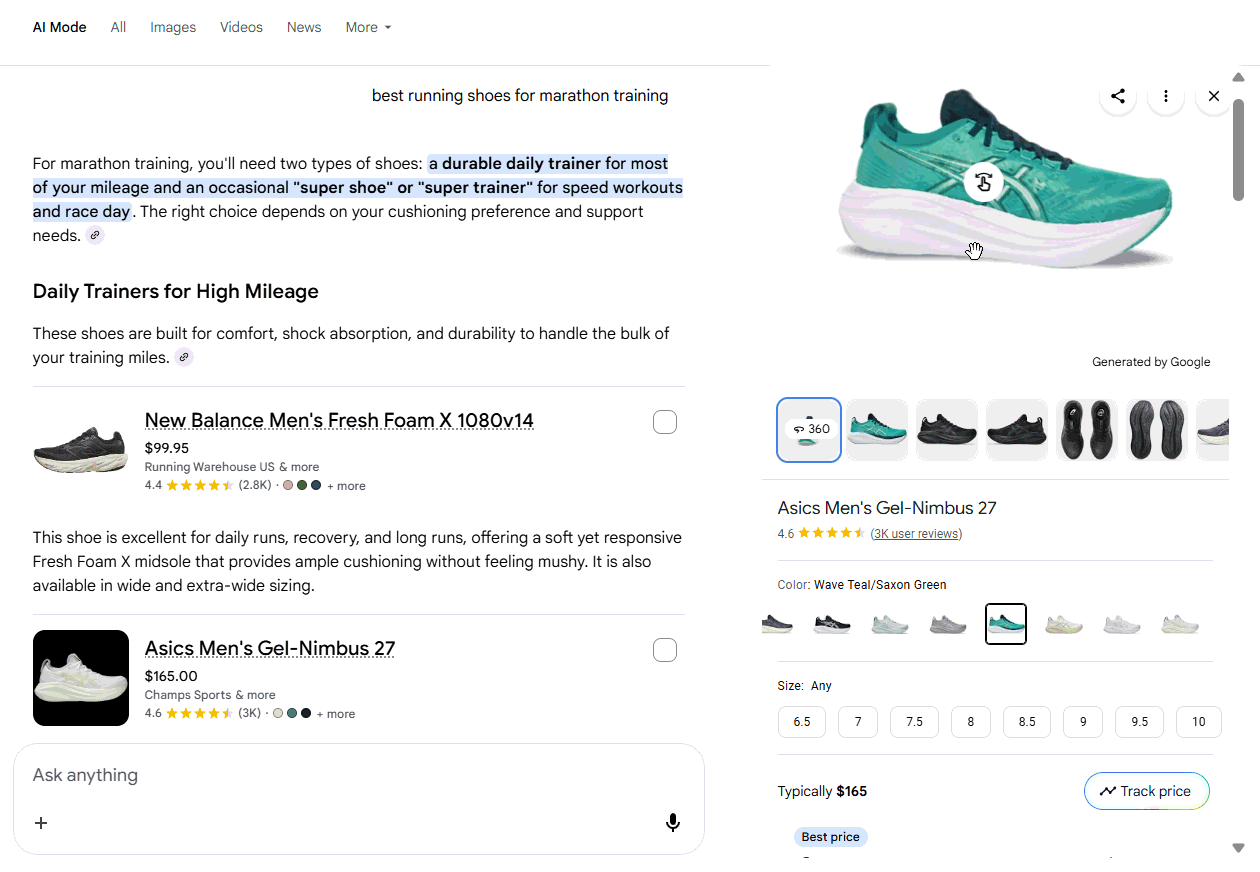
Task: Select shoe size 8
Action: [x=971, y=722]
